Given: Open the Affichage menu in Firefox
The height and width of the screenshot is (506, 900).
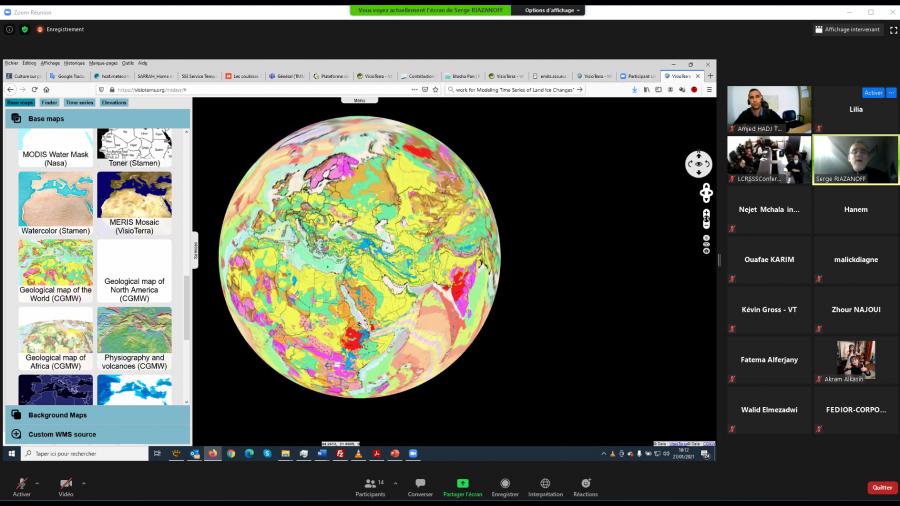Looking at the screenshot, I should (x=50, y=63).
